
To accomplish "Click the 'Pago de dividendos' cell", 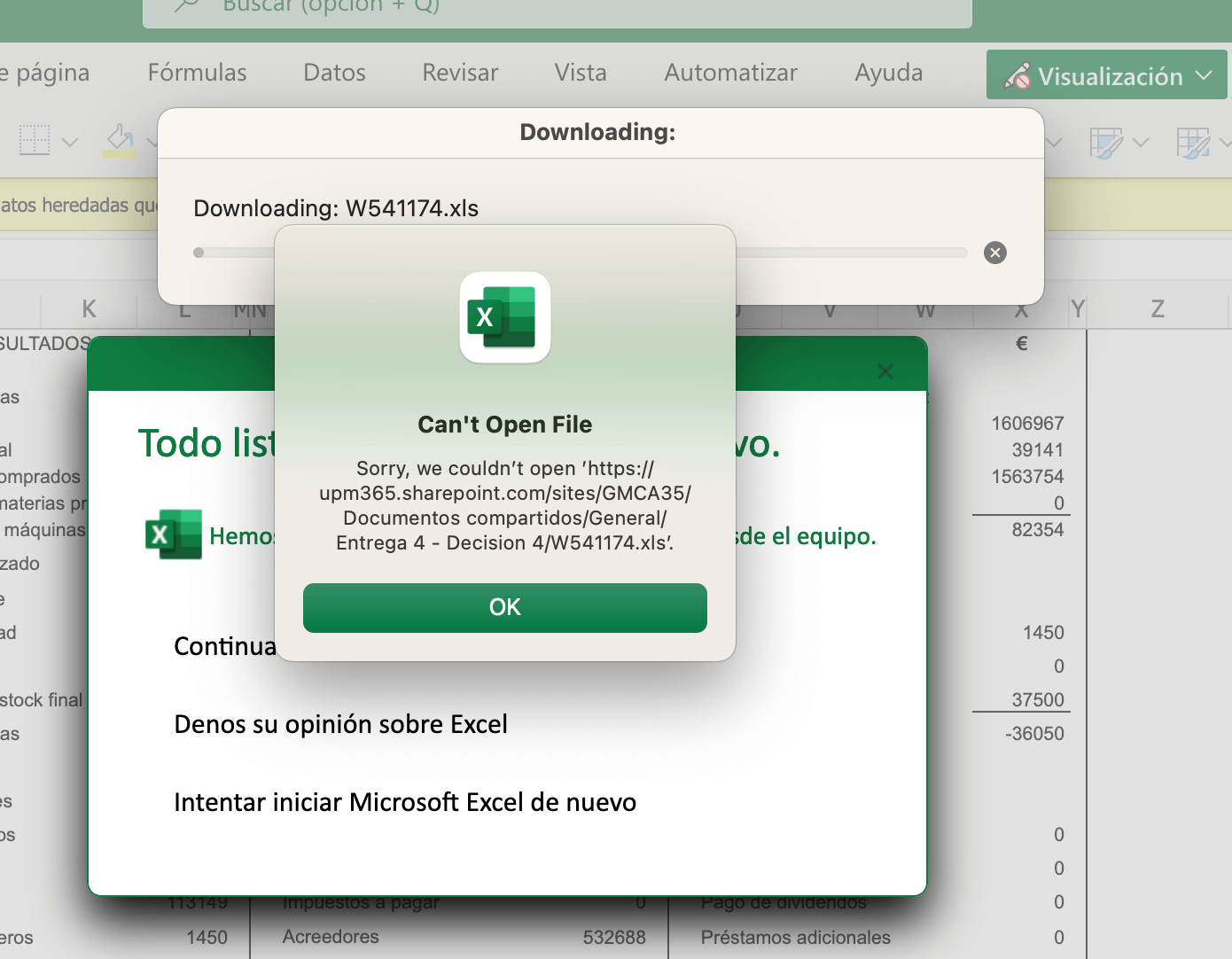I will click(784, 904).
